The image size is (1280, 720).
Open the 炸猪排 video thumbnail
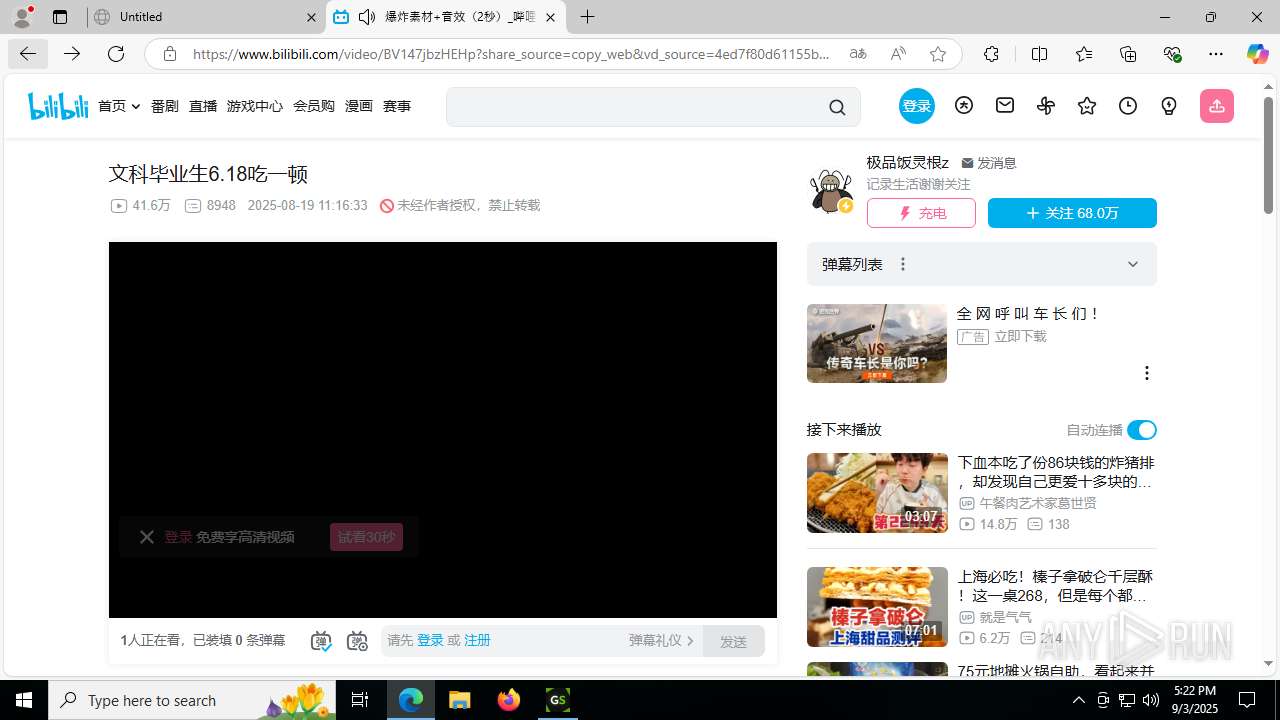877,493
